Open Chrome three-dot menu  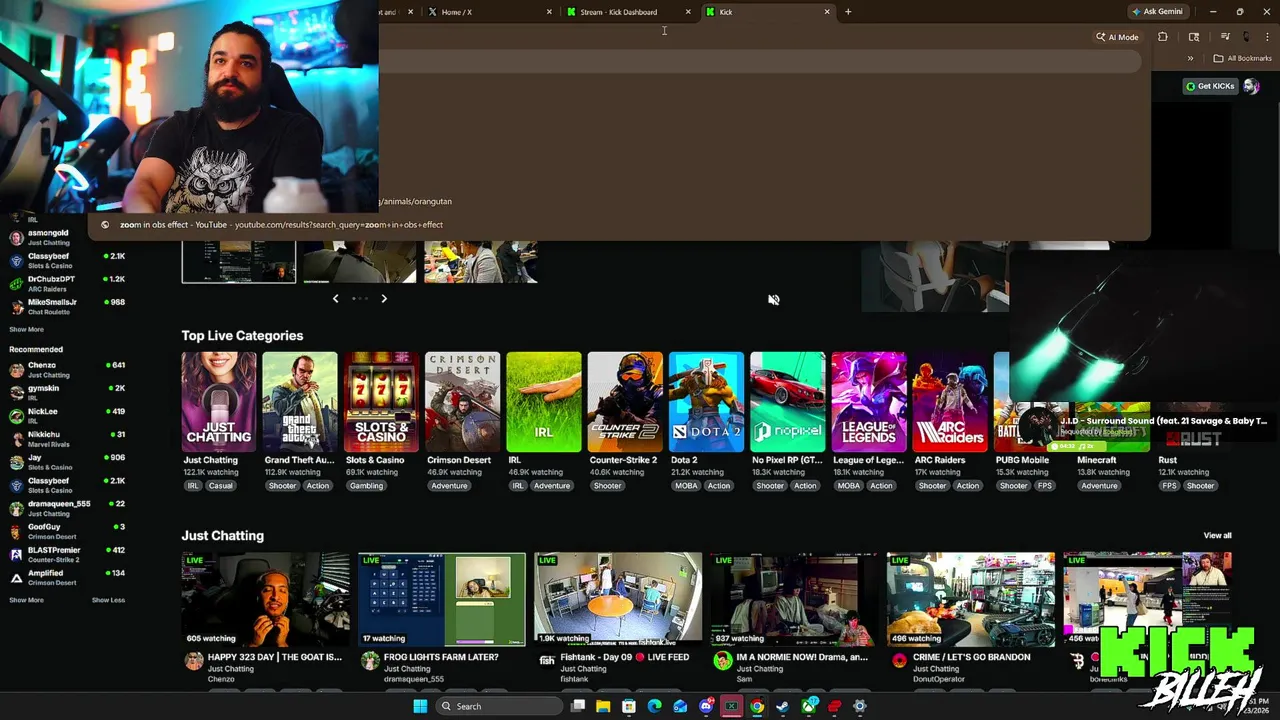pyautogui.click(x=1267, y=37)
